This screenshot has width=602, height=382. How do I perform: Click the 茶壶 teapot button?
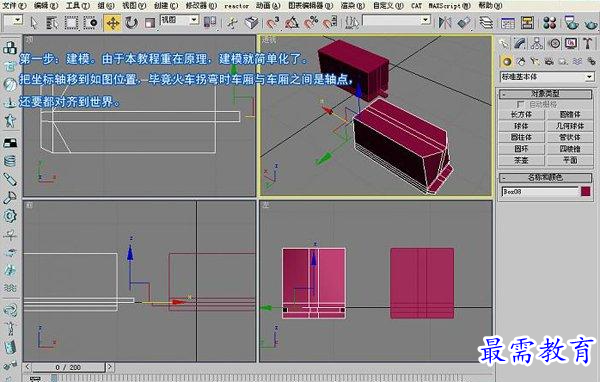point(521,160)
